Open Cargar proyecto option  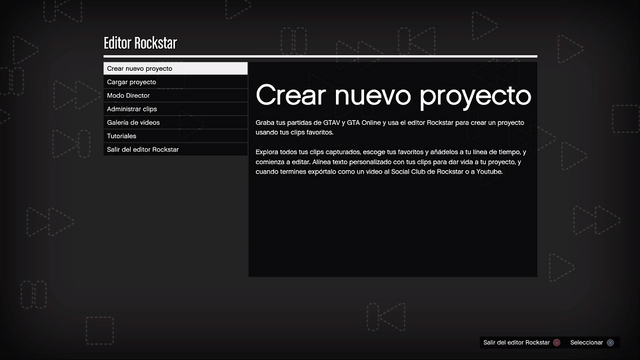[176, 82]
